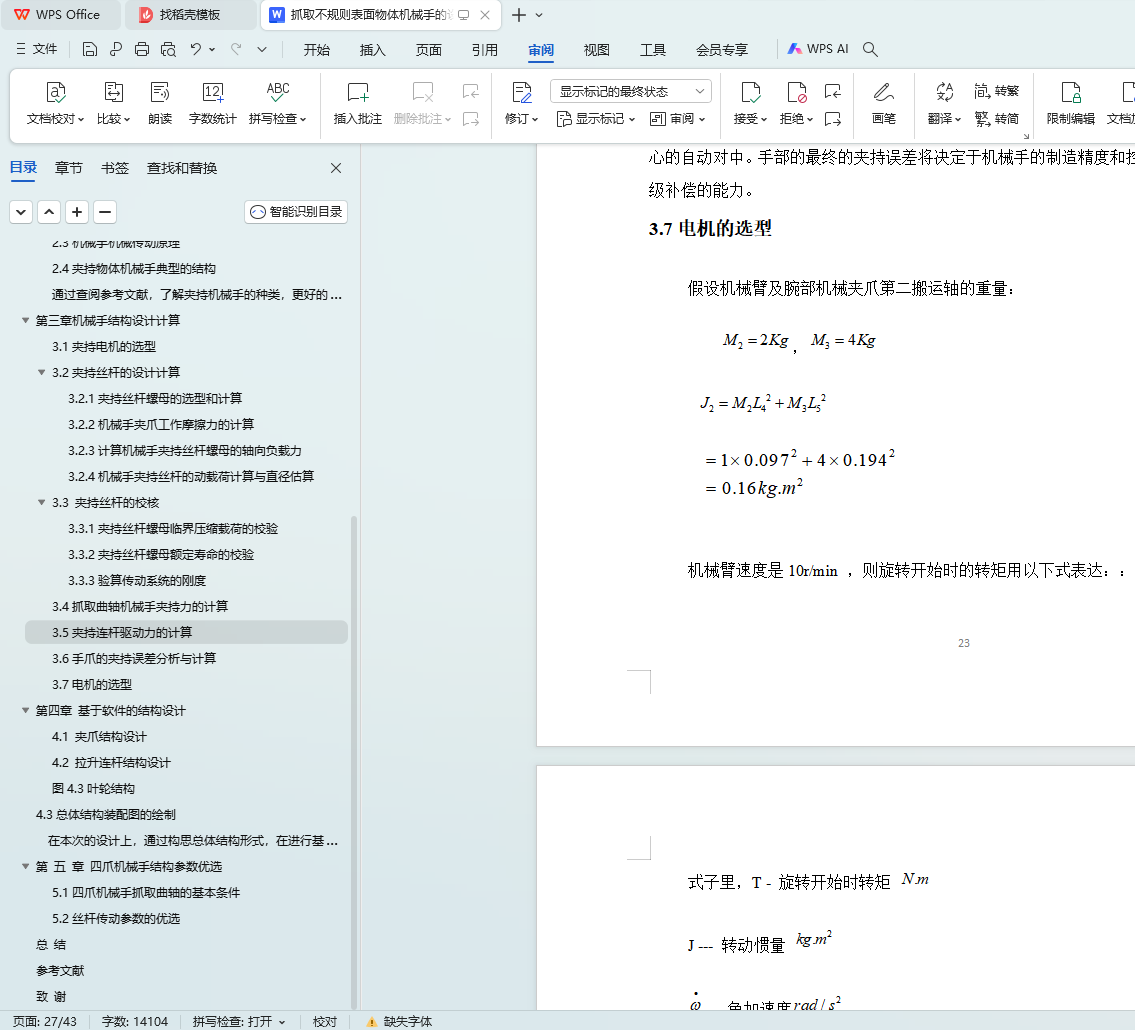Click the expand-down arrow outline button
This screenshot has height=1030, width=1135.
(21, 212)
